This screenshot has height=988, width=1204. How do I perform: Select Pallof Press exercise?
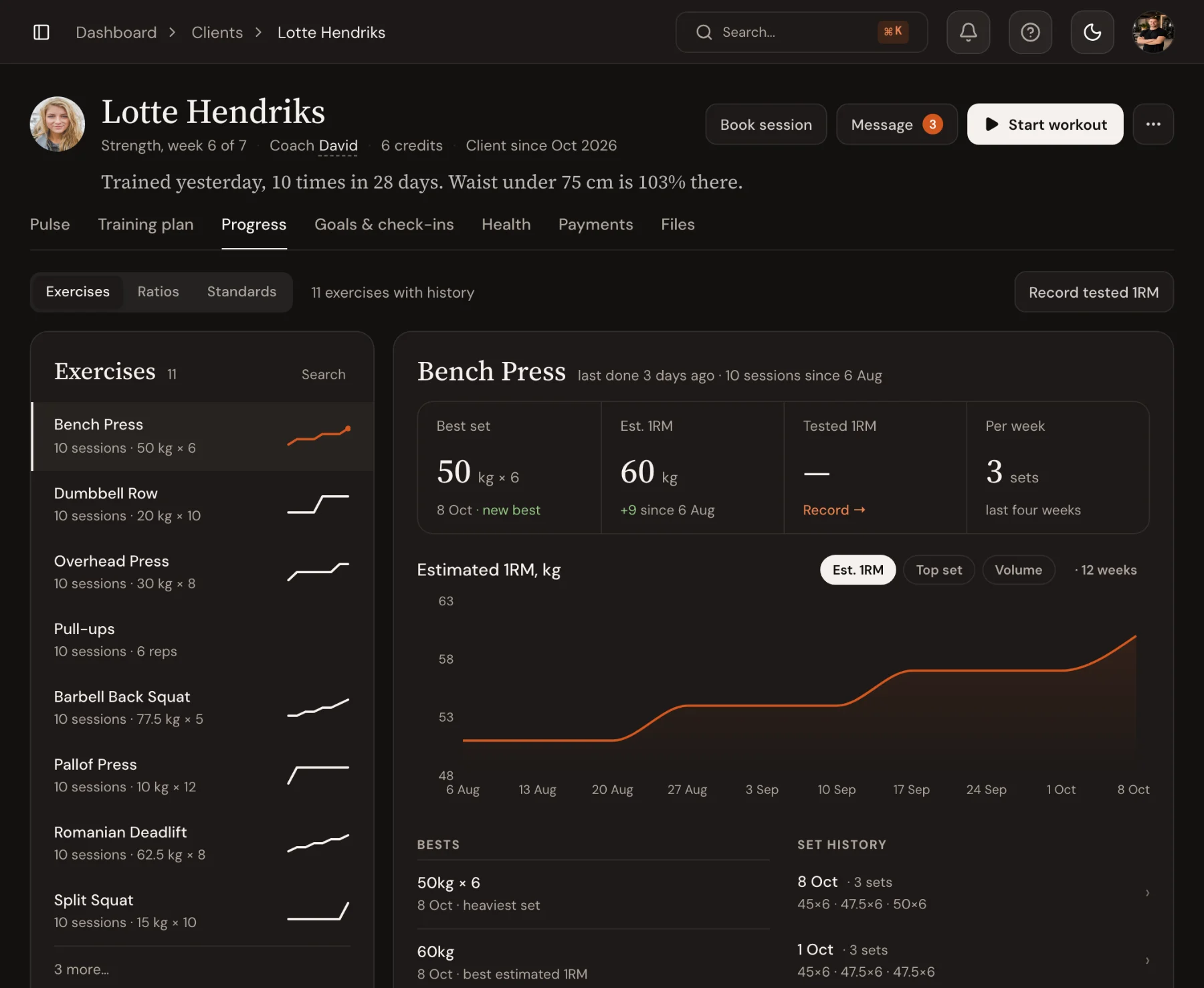click(x=202, y=775)
